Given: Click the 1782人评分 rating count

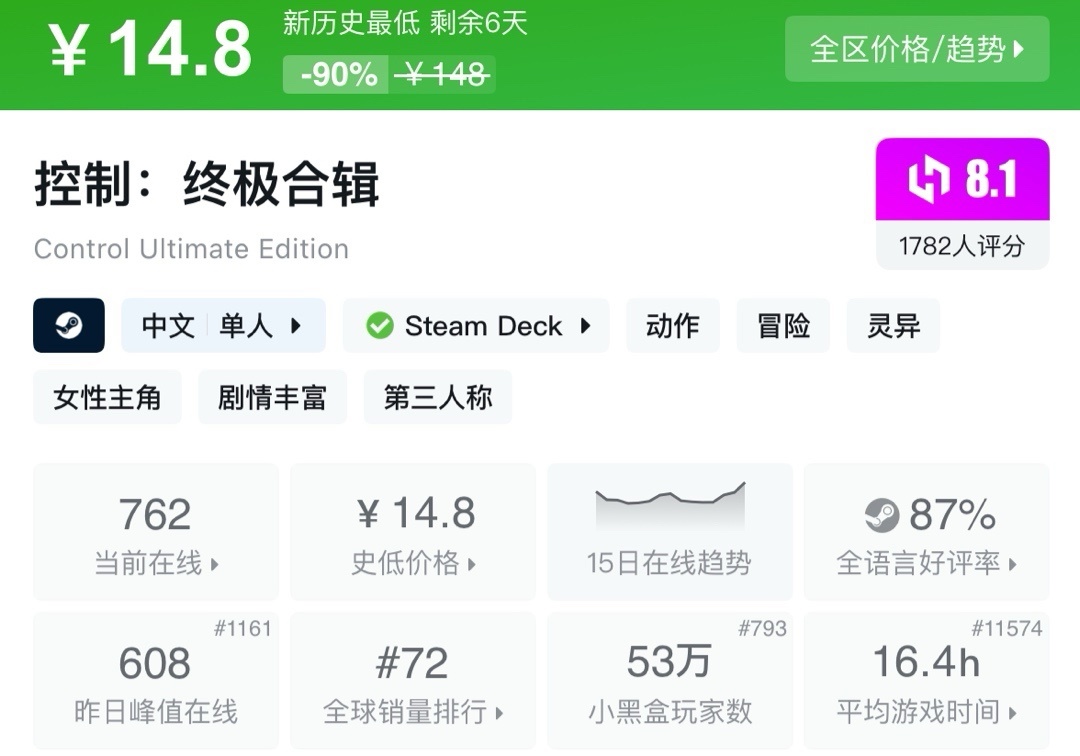Looking at the screenshot, I should (x=962, y=246).
